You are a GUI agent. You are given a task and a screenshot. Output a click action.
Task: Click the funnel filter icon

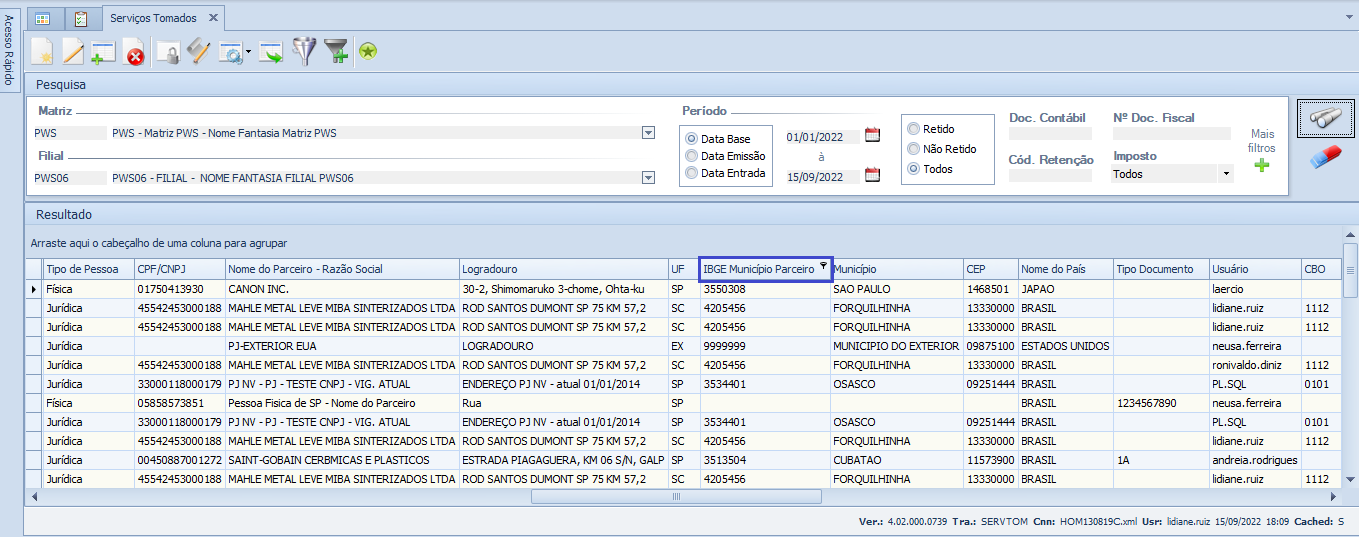[x=303, y=52]
